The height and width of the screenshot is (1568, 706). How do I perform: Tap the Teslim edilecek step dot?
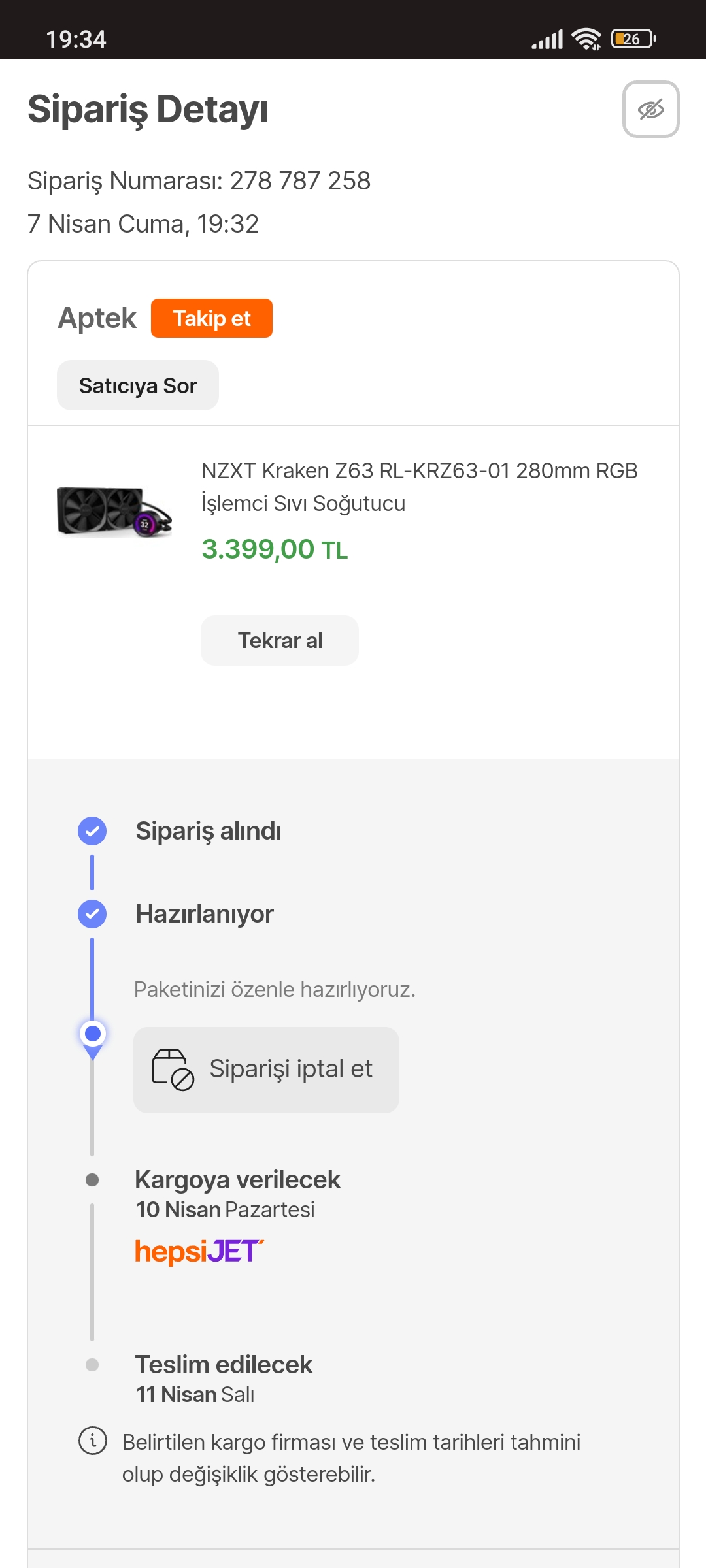(92, 1365)
